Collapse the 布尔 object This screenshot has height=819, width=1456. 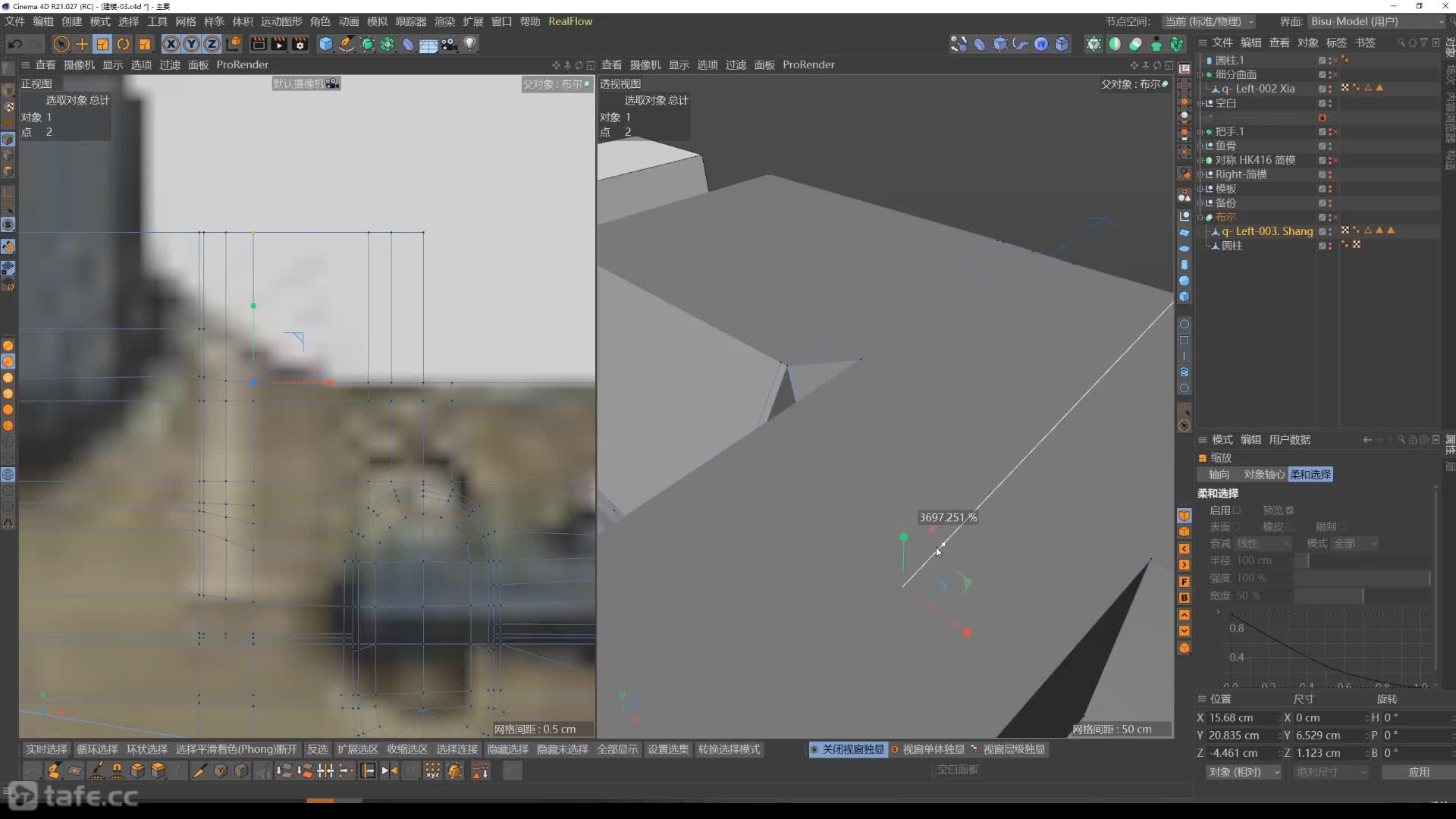click(1200, 217)
